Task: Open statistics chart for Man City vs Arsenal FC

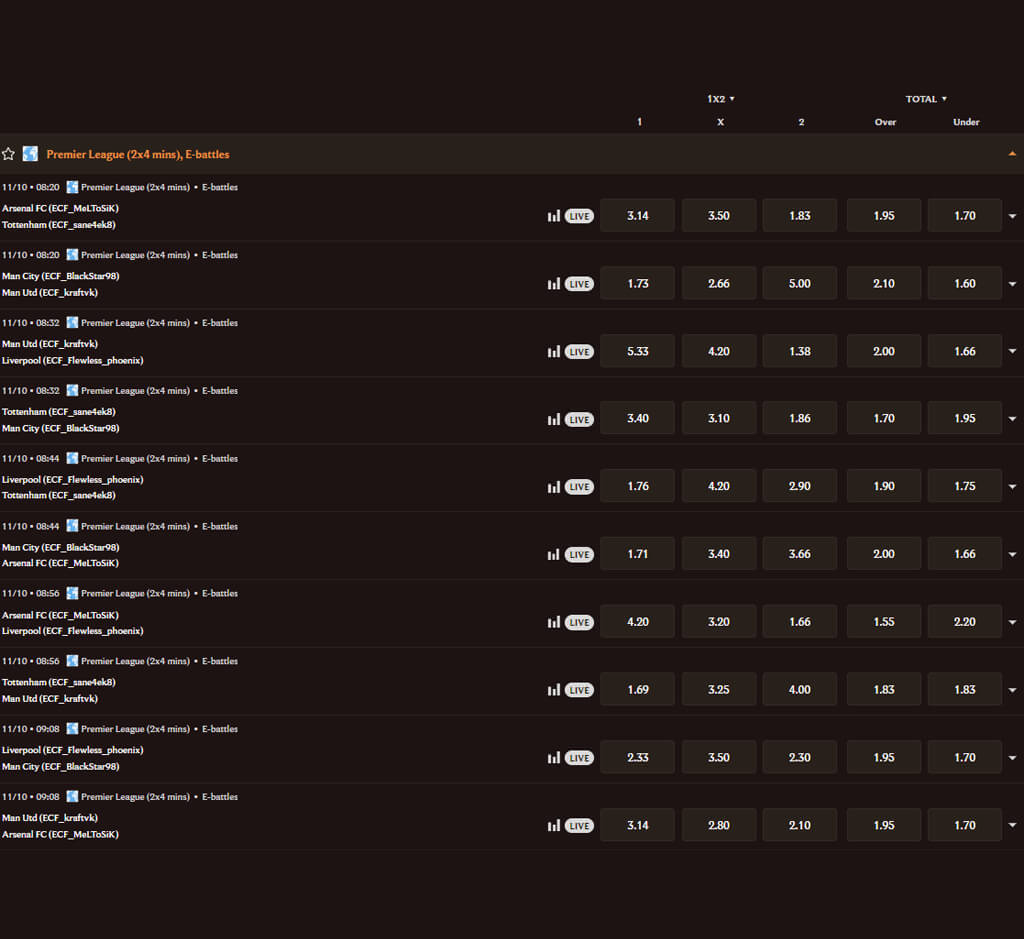Action: click(554, 555)
